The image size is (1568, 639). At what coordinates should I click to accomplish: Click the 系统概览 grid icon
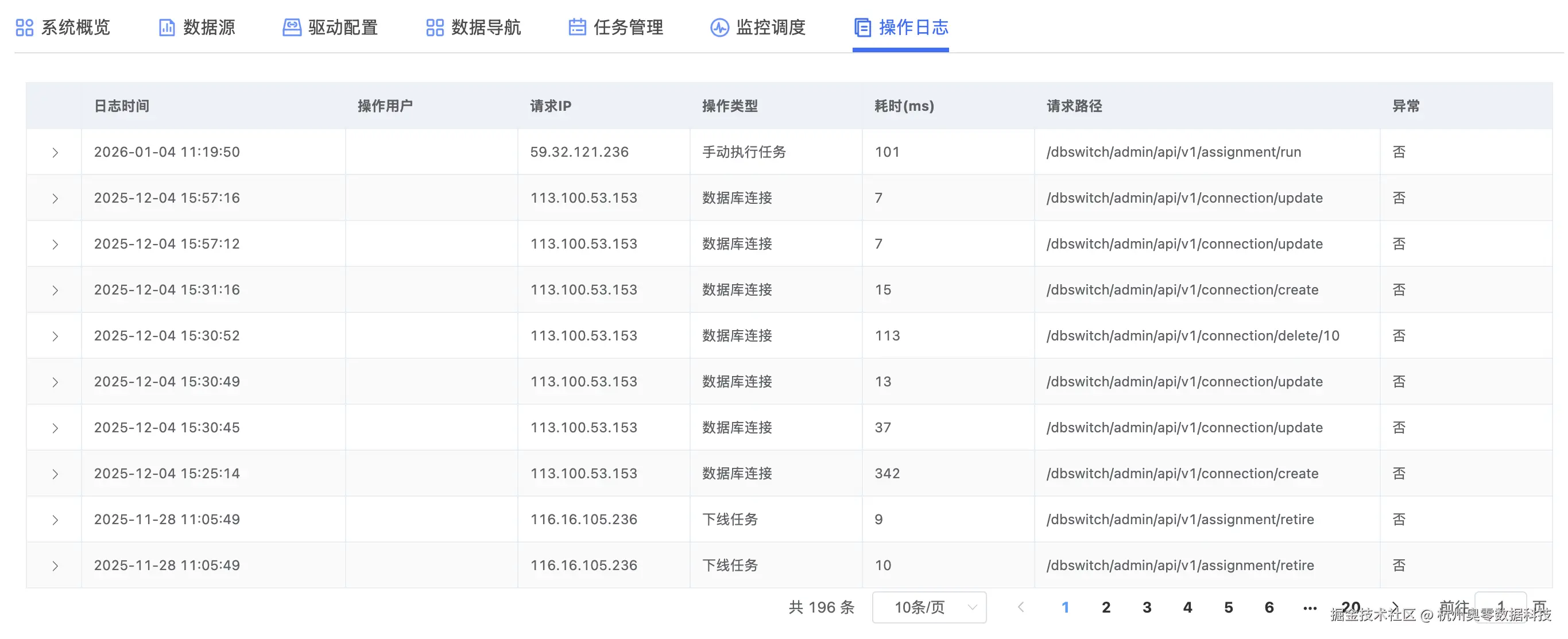pyautogui.click(x=24, y=28)
